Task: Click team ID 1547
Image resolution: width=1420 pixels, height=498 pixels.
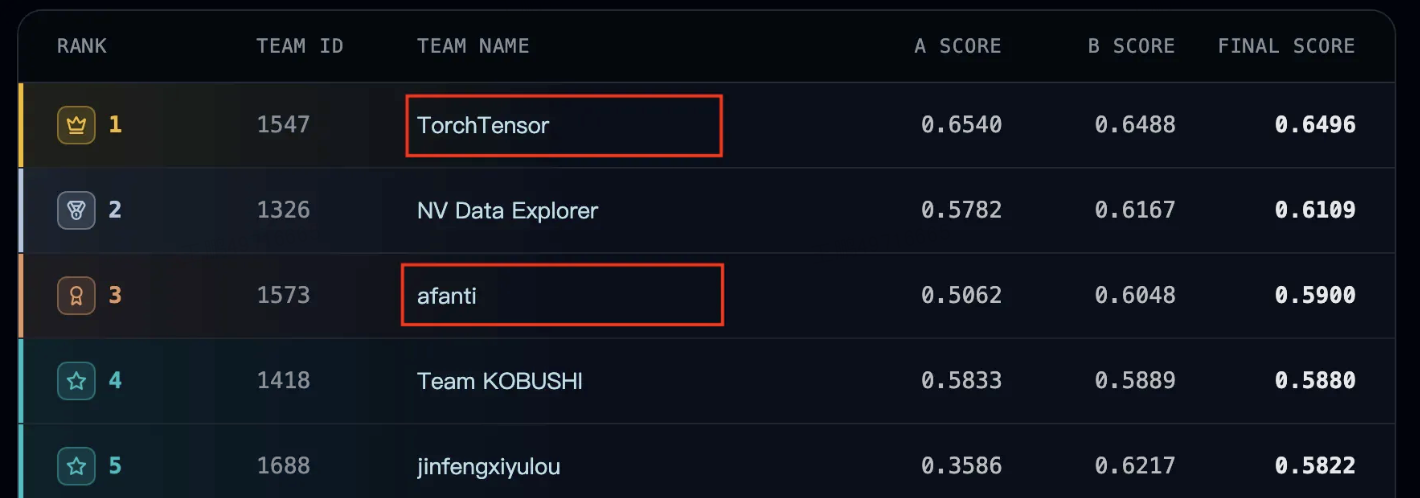Action: (x=283, y=125)
